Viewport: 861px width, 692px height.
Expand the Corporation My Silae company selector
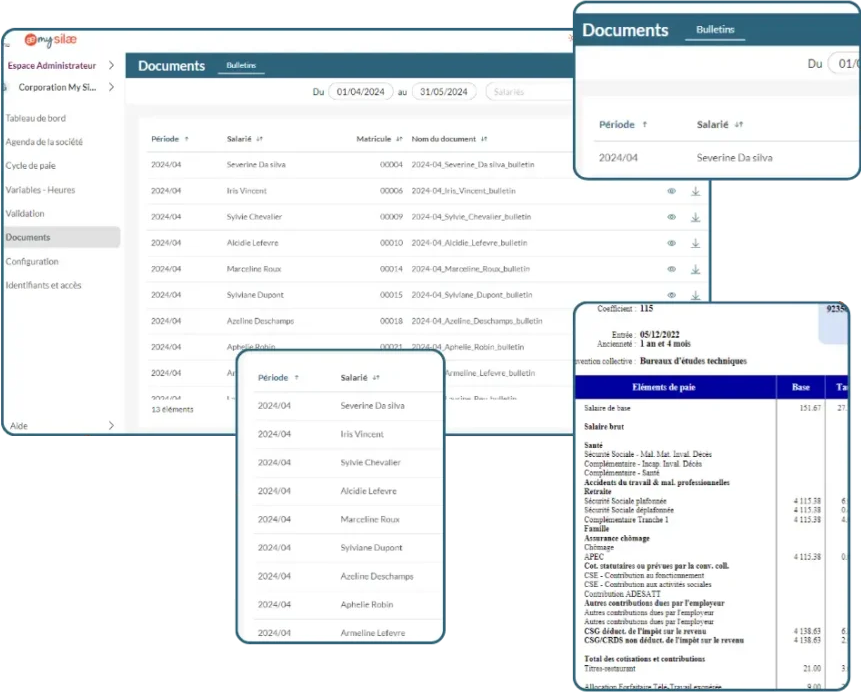[110, 87]
